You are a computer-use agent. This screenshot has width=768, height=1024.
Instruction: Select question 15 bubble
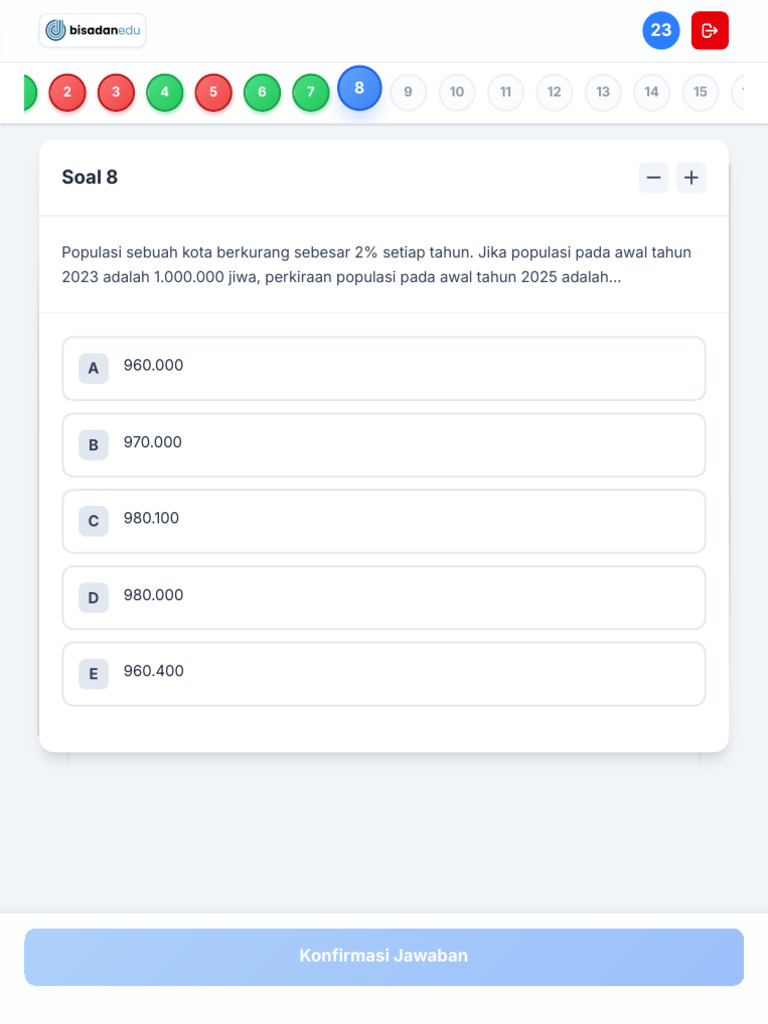(700, 93)
